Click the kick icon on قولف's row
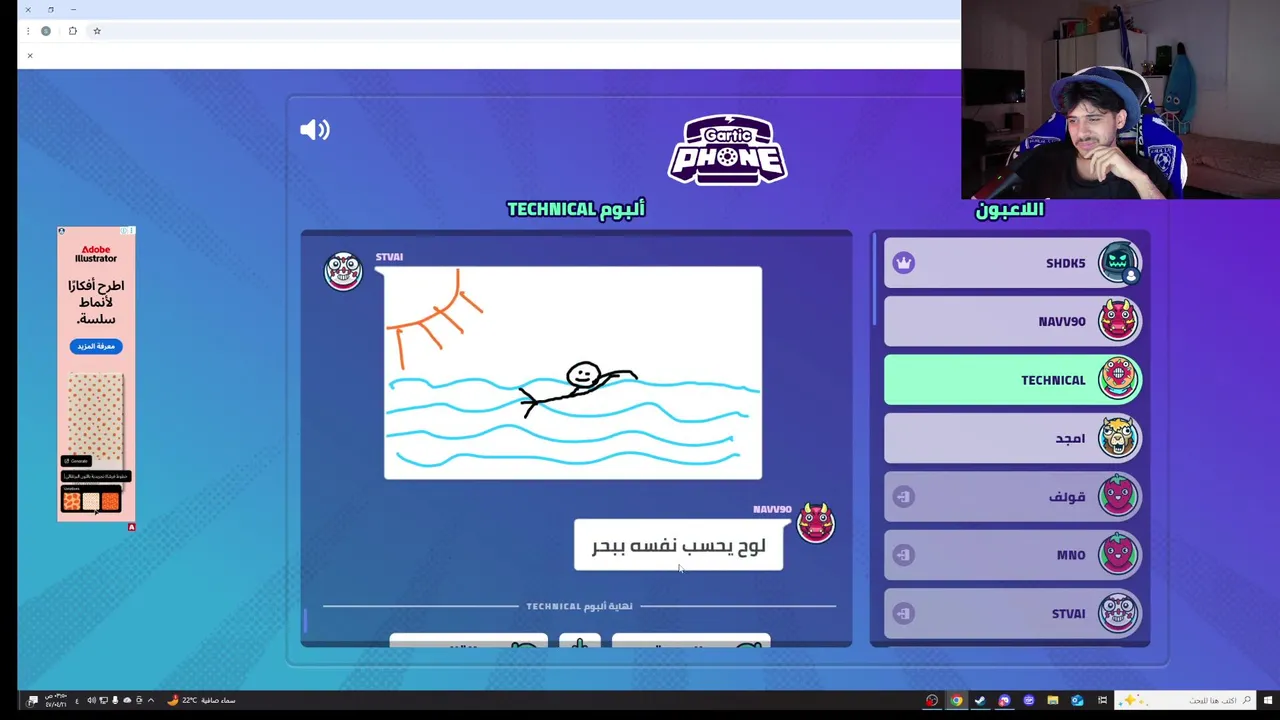Viewport: 1280px width, 720px height. [904, 497]
